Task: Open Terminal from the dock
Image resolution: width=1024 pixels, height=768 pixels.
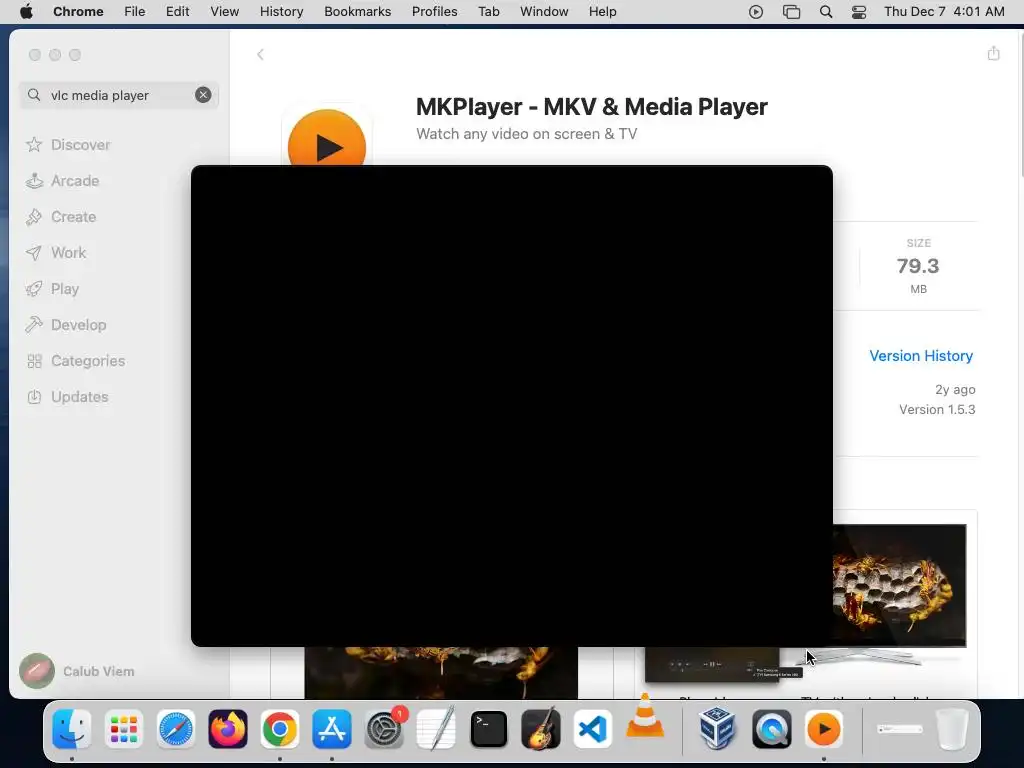Action: pyautogui.click(x=488, y=729)
